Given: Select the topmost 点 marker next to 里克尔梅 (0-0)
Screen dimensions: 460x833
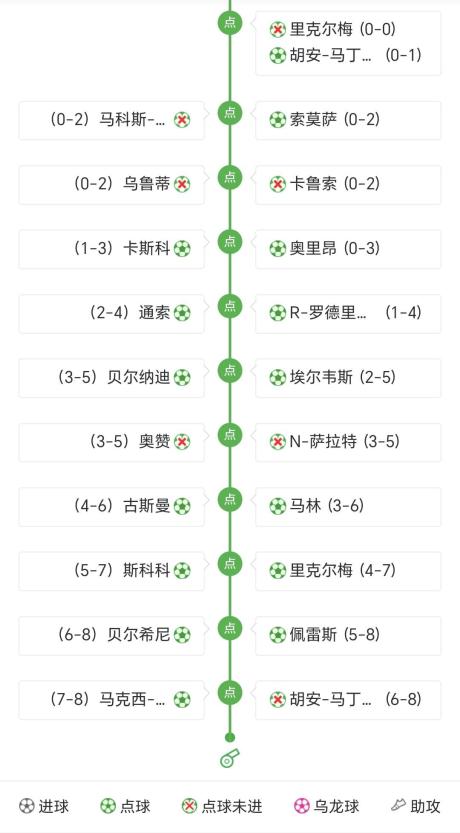Looking at the screenshot, I should tap(230, 23).
